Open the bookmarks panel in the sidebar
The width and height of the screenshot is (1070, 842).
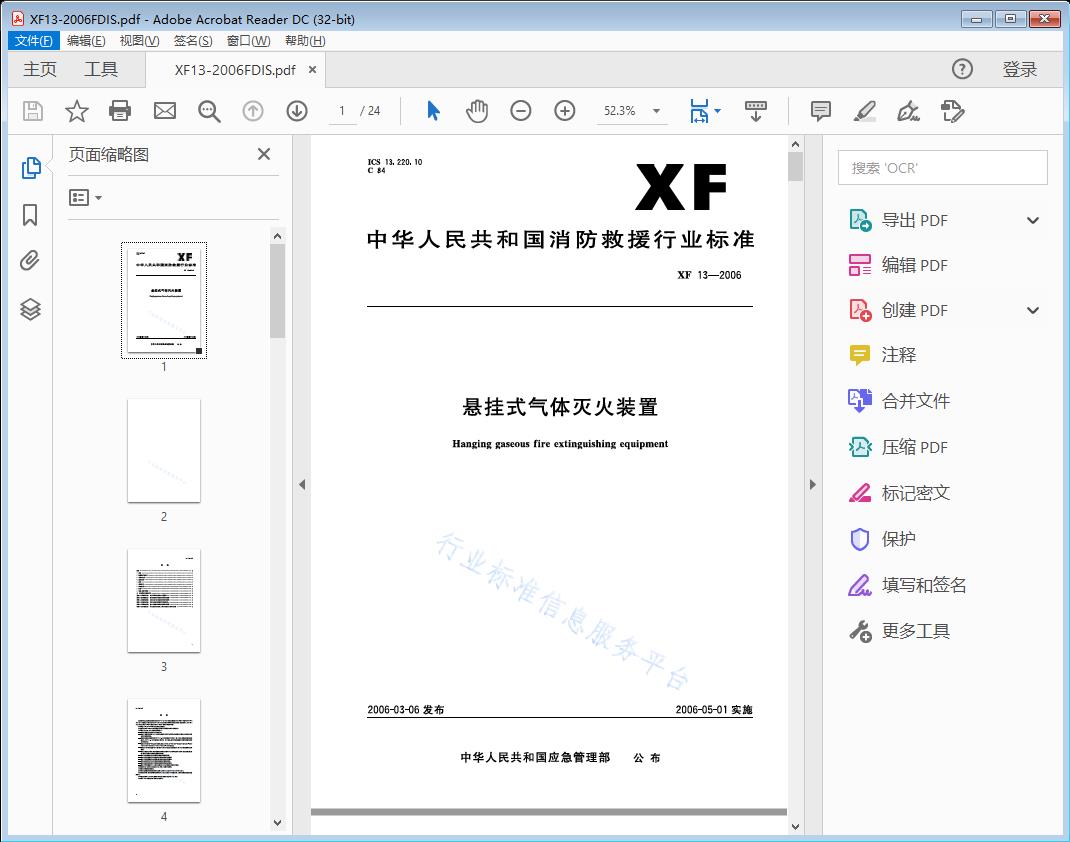(x=30, y=214)
